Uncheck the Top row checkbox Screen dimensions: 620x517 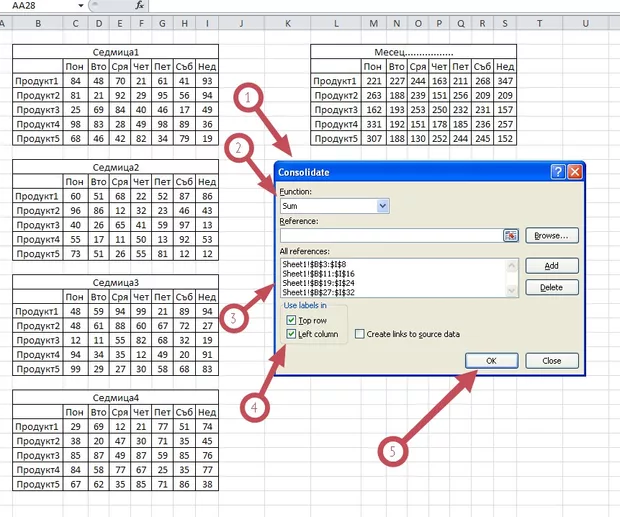291,319
